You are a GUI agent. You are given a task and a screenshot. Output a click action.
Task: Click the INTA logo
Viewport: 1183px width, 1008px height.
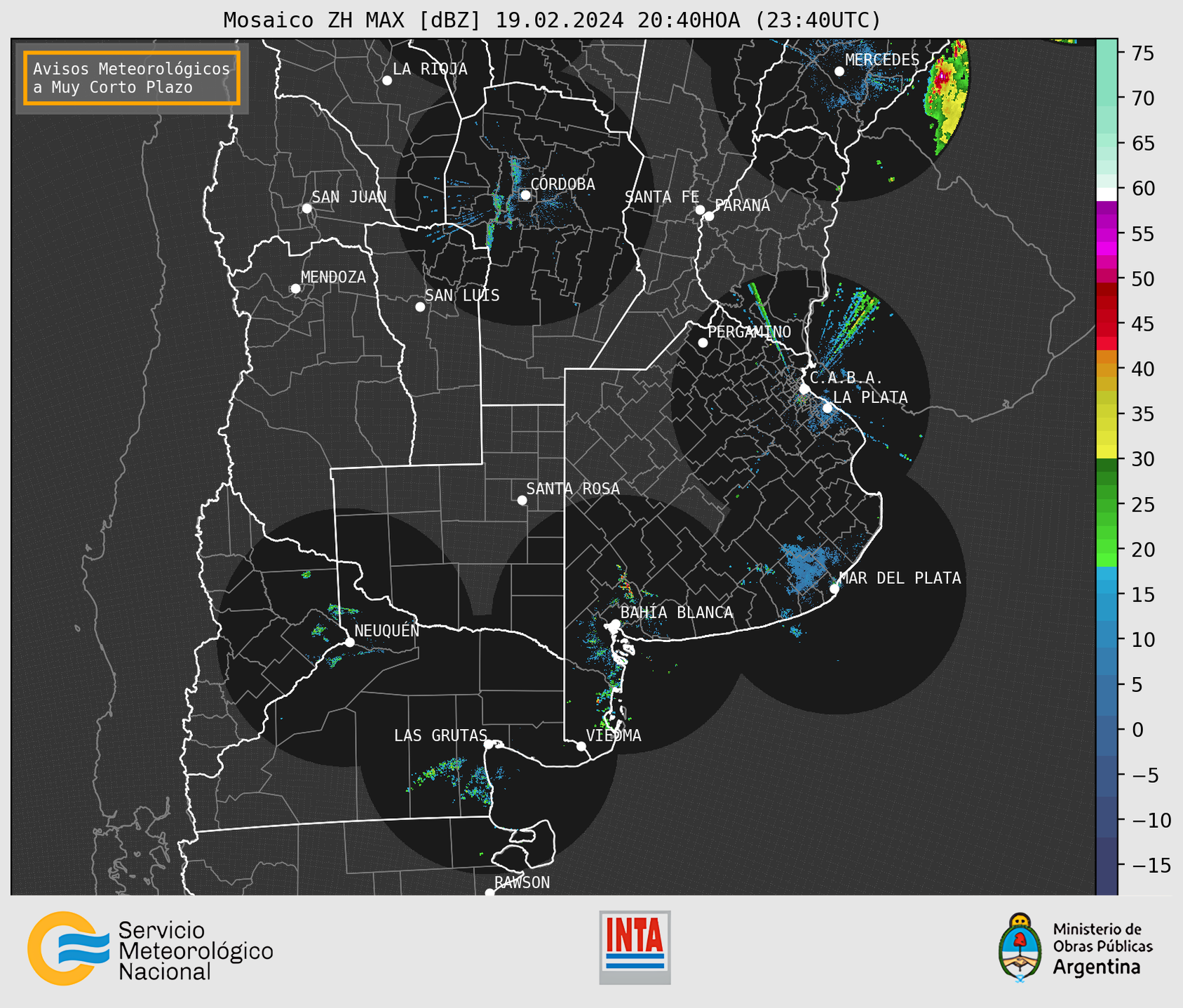635,947
